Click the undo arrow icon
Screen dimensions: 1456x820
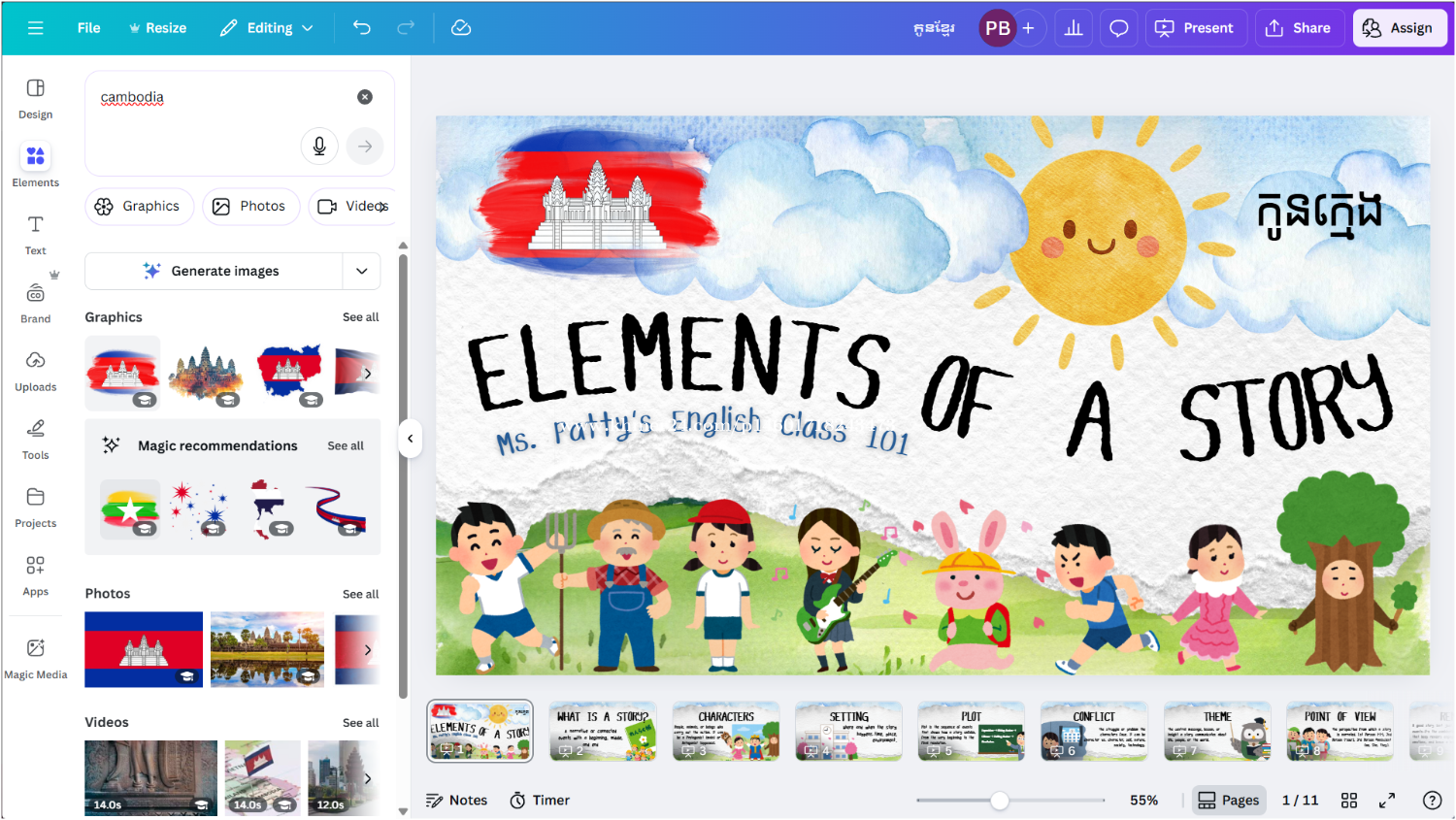click(x=362, y=28)
